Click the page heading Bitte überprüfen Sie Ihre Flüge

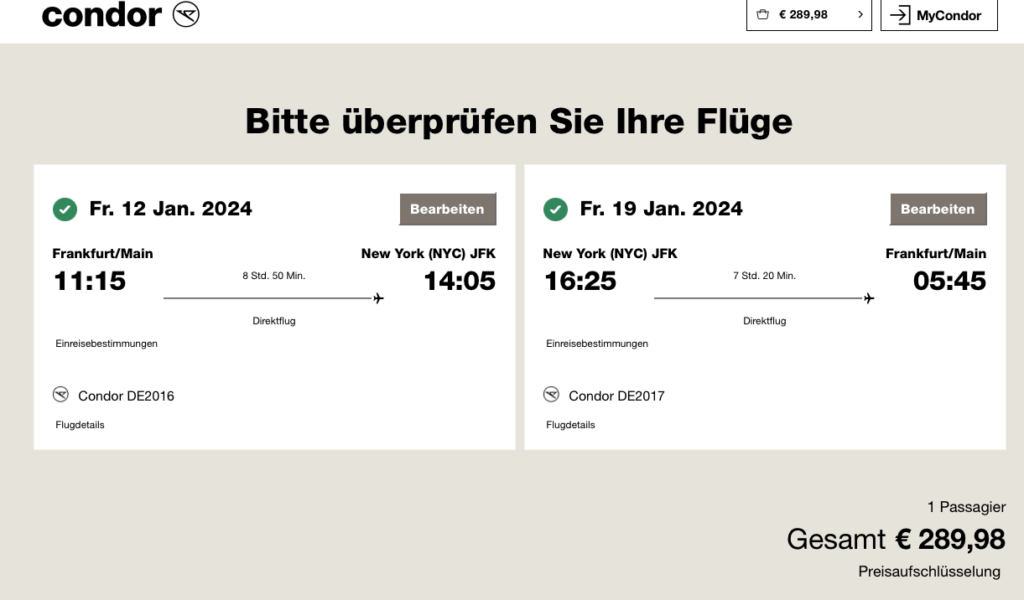(519, 121)
